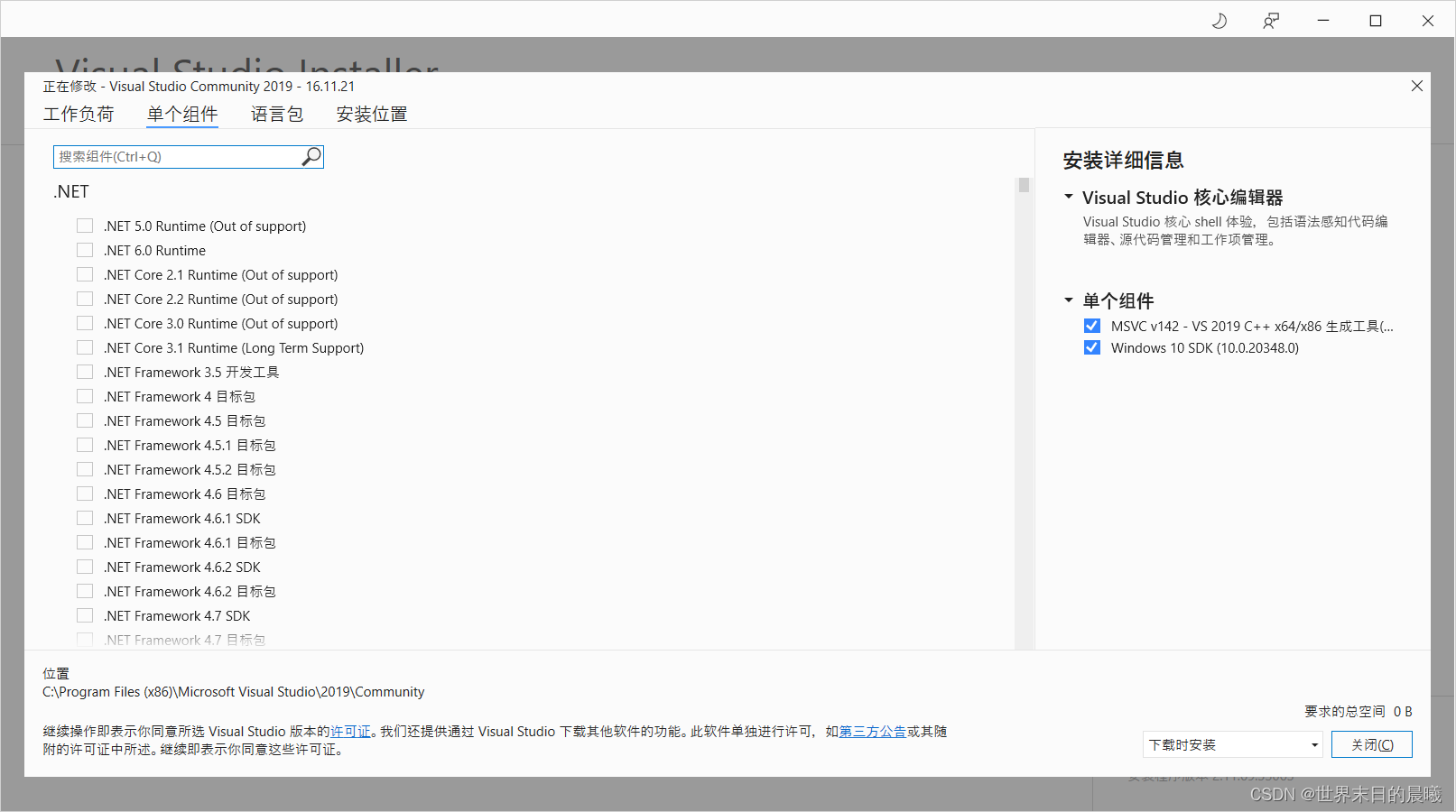The width and height of the screenshot is (1456, 812).
Task: Click 安装详细信息 heading
Action: [1123, 161]
